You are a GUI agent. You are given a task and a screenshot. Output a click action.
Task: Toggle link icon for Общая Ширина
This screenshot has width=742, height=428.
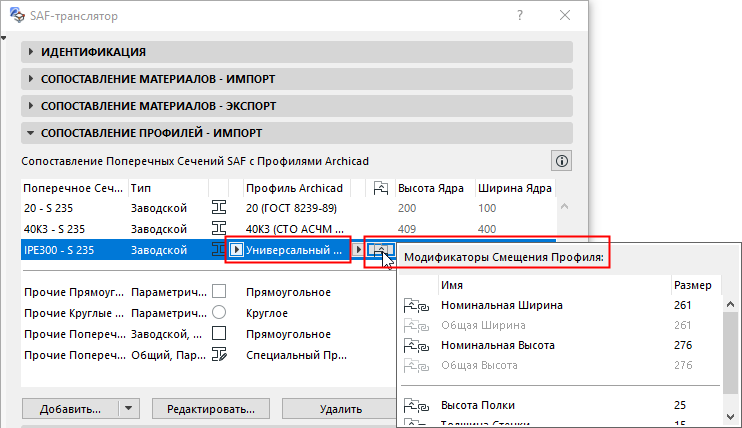(x=416, y=326)
